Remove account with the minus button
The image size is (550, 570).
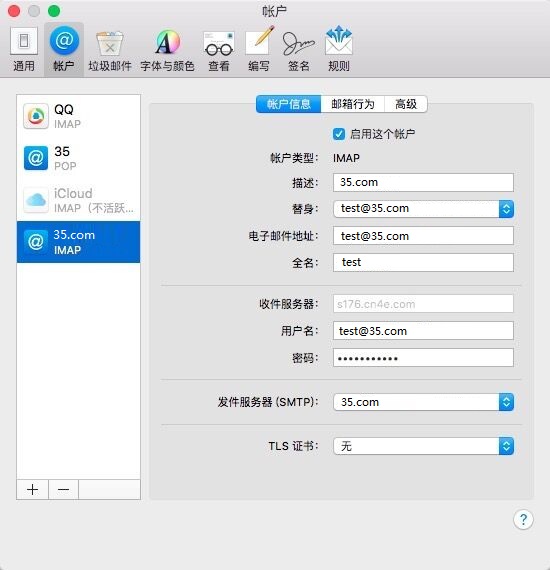[63, 489]
